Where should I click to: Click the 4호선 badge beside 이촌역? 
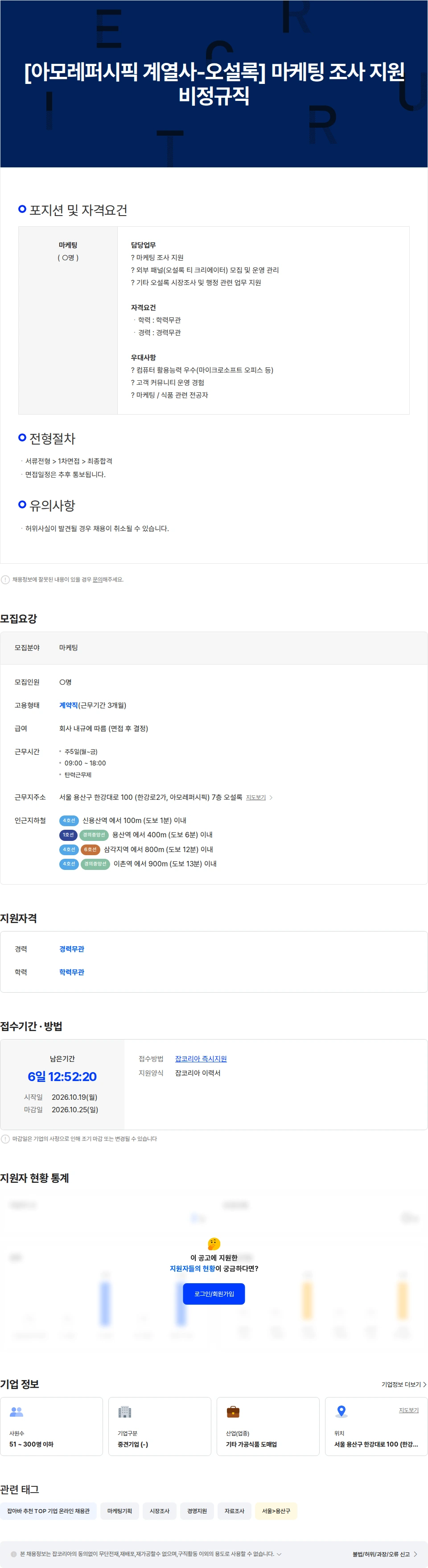[x=69, y=864]
